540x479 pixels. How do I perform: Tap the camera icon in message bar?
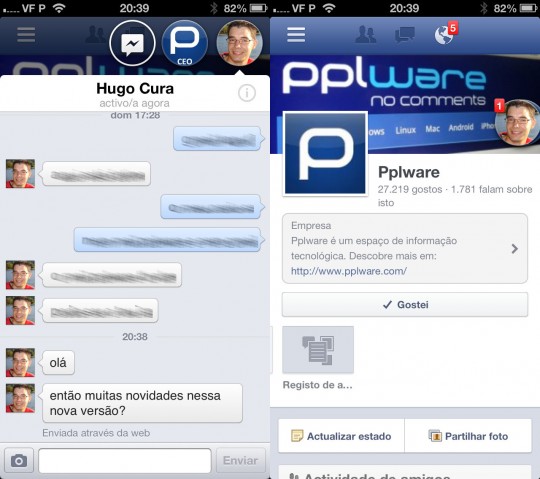[19, 460]
